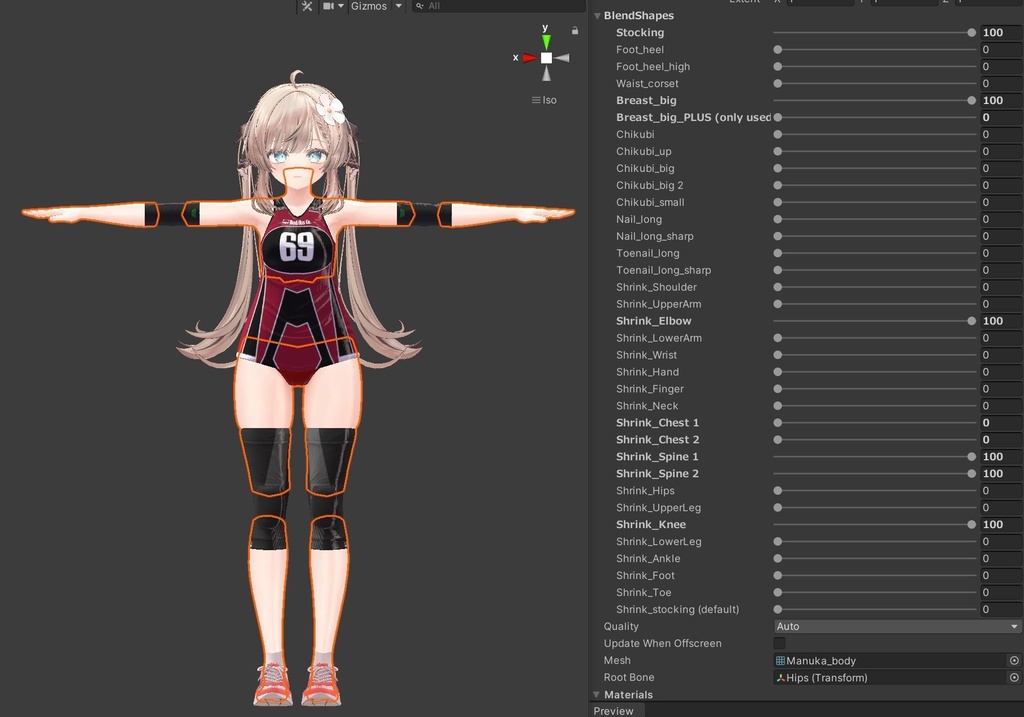
Task: Click the Shrink_Spine 2 value field
Action: (1001, 474)
